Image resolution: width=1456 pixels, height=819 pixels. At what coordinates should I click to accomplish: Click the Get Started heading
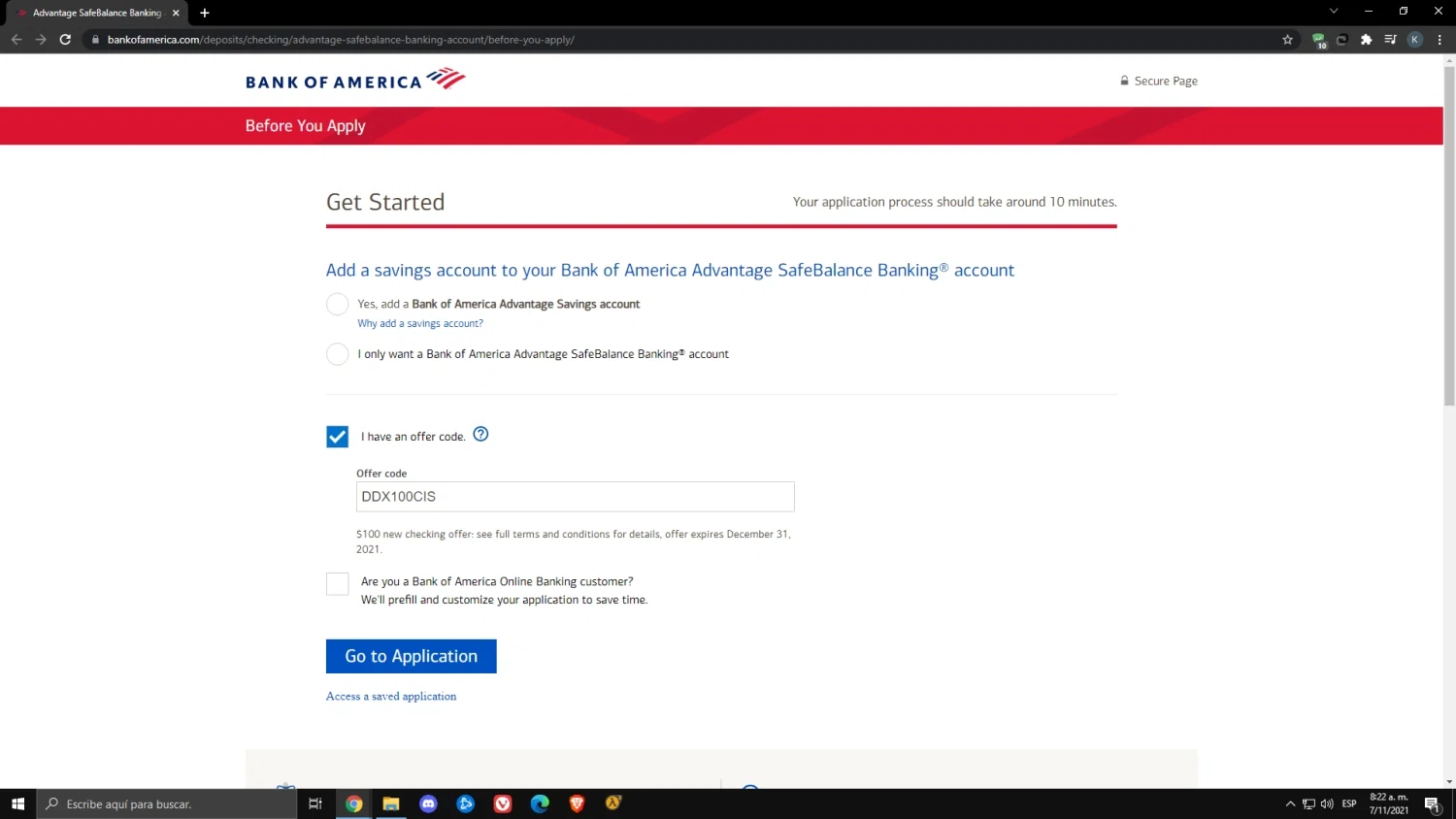click(385, 202)
